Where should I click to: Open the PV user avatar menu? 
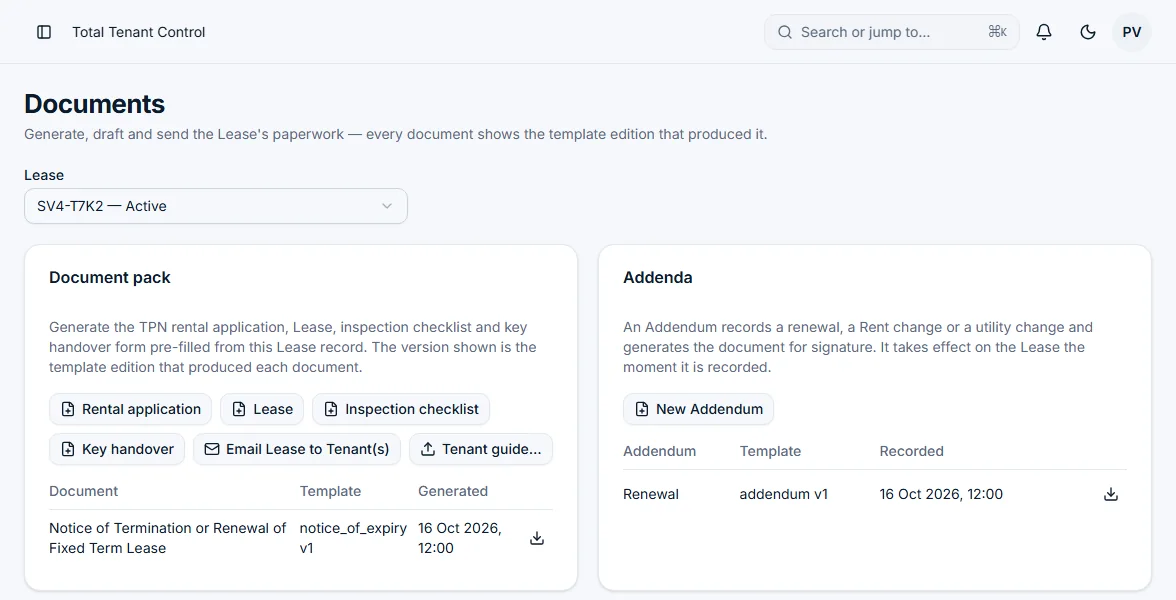1132,32
